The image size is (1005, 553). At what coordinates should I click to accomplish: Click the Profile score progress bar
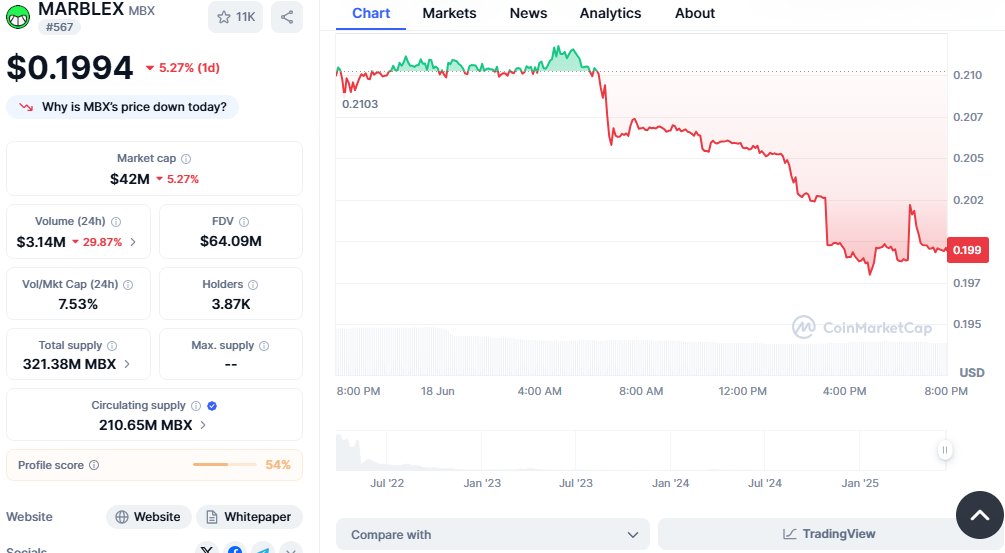(x=224, y=465)
